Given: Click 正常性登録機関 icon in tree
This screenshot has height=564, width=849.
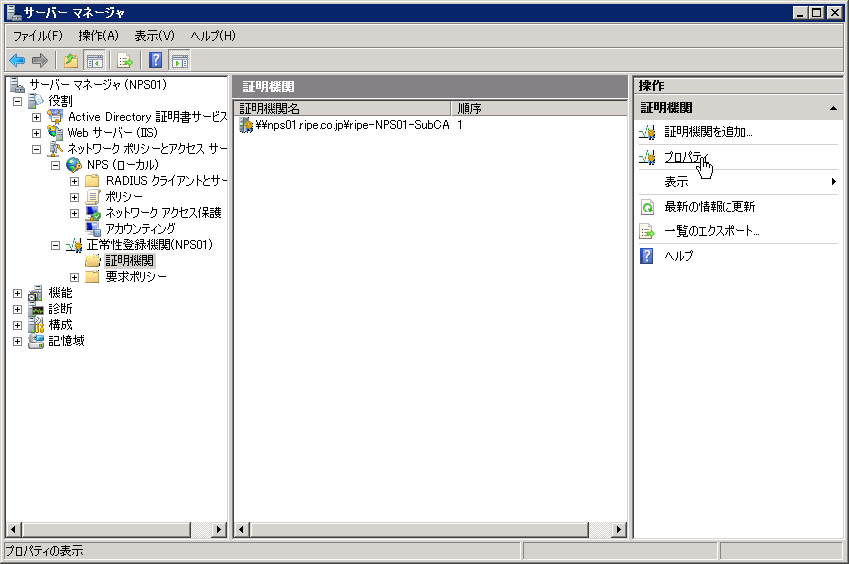Looking at the screenshot, I should (74, 245).
